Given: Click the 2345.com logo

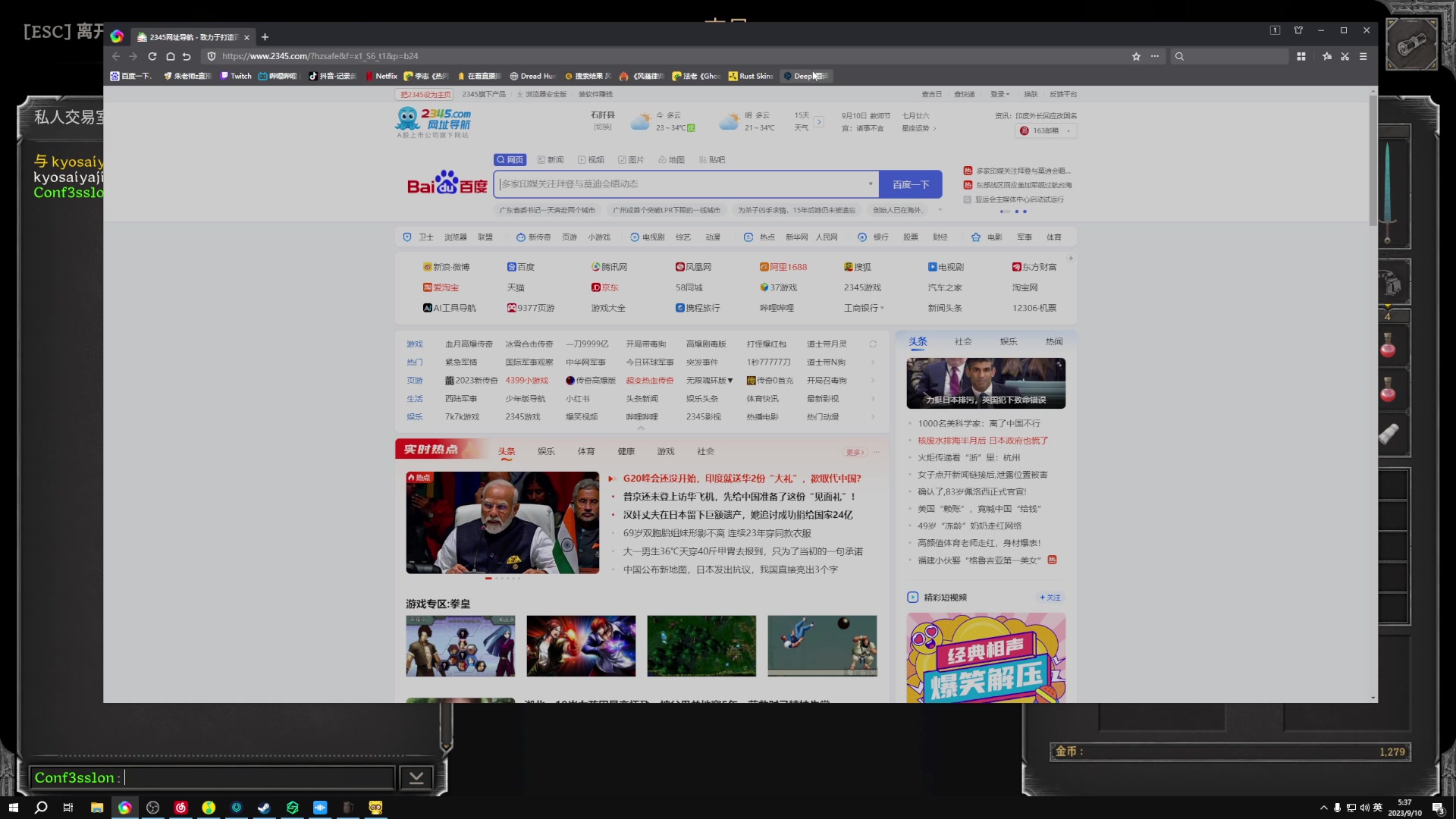Looking at the screenshot, I should 433,122.
